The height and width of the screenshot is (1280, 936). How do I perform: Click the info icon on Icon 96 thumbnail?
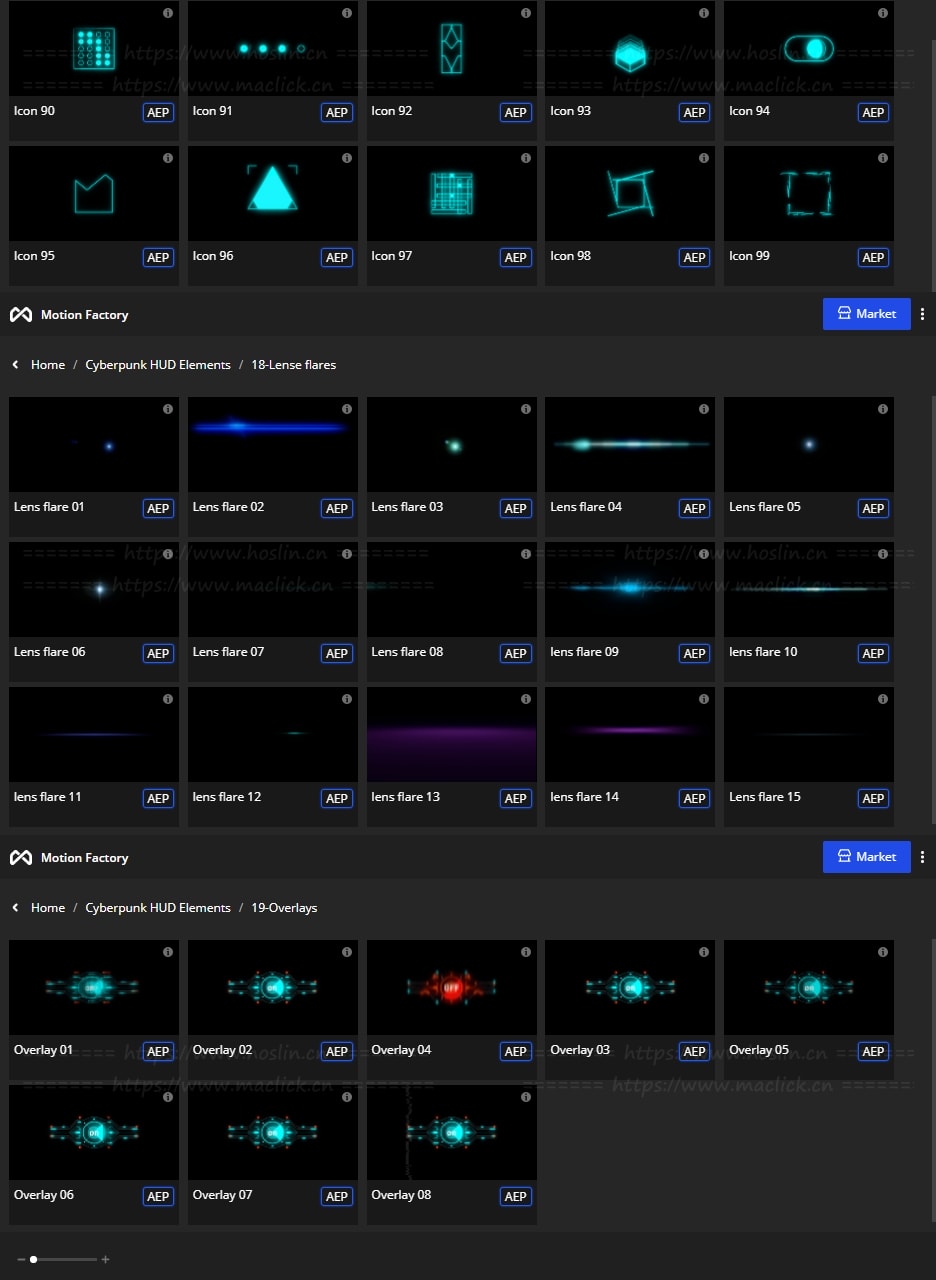coord(347,158)
